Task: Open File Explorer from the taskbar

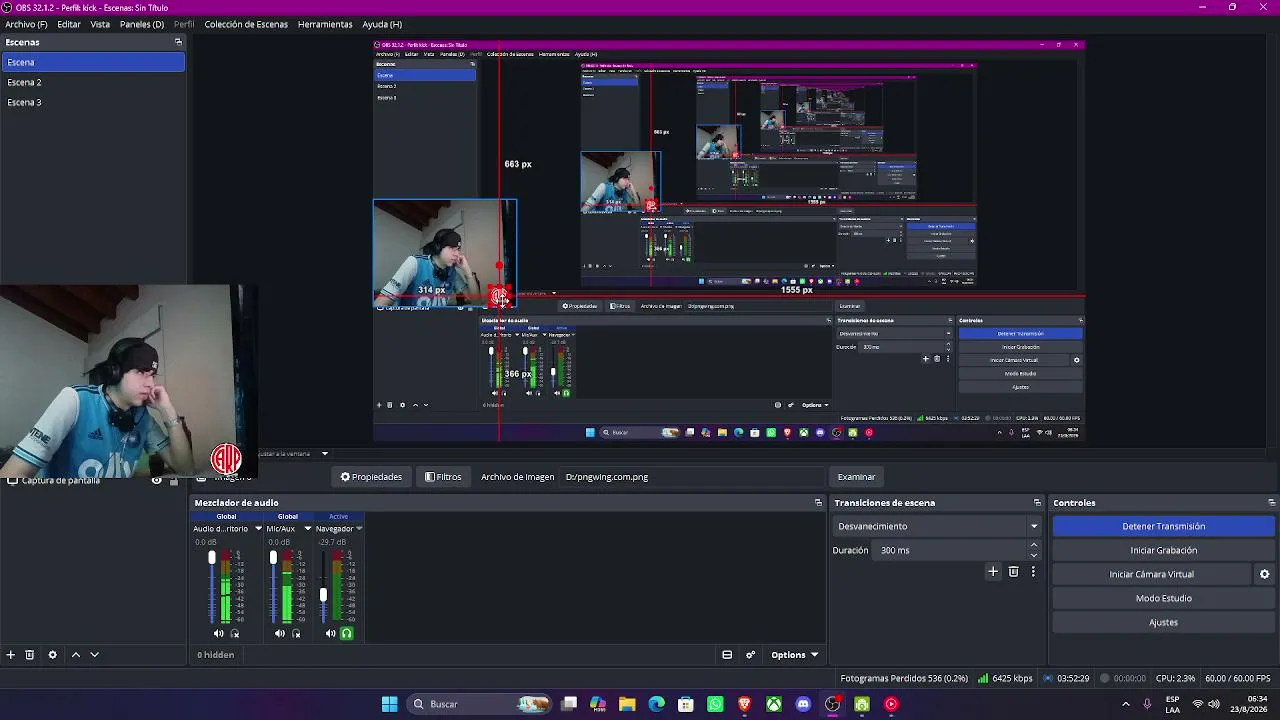Action: coord(627,704)
